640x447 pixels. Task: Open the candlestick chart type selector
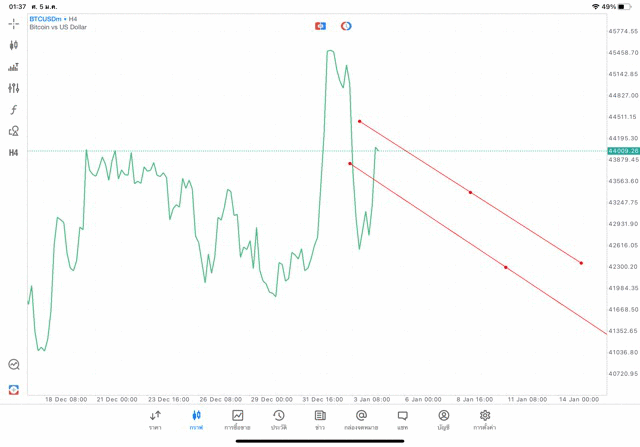click(14, 45)
